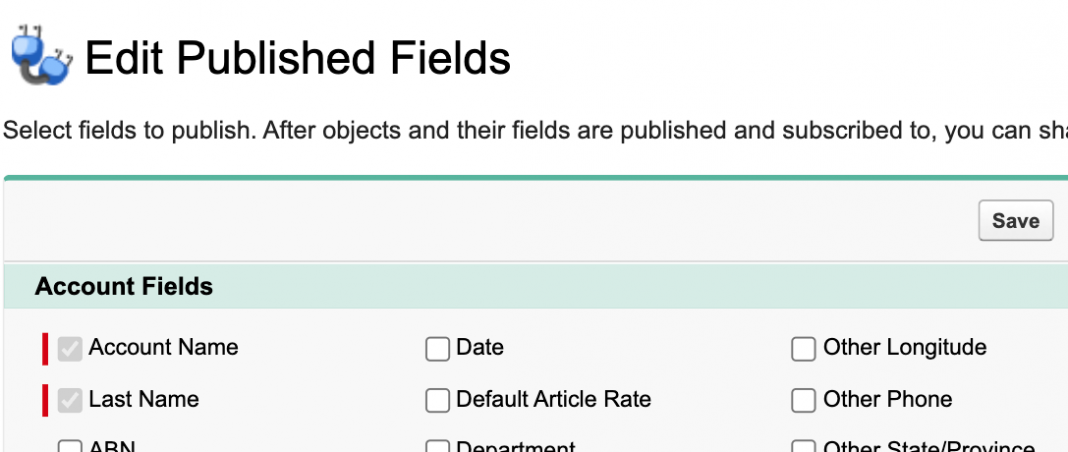Image resolution: width=1068 pixels, height=452 pixels.
Task: Select the Department checkbox
Action: (x=437, y=447)
